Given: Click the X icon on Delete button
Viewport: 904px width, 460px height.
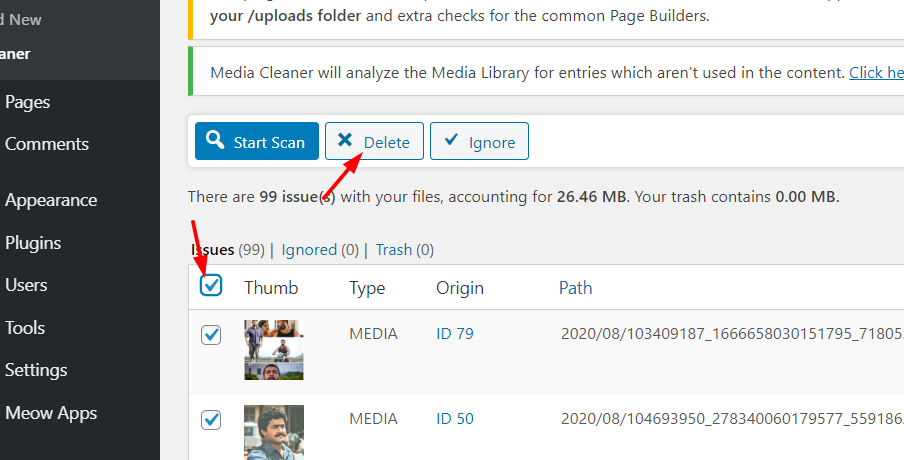Looking at the screenshot, I should [x=345, y=139].
